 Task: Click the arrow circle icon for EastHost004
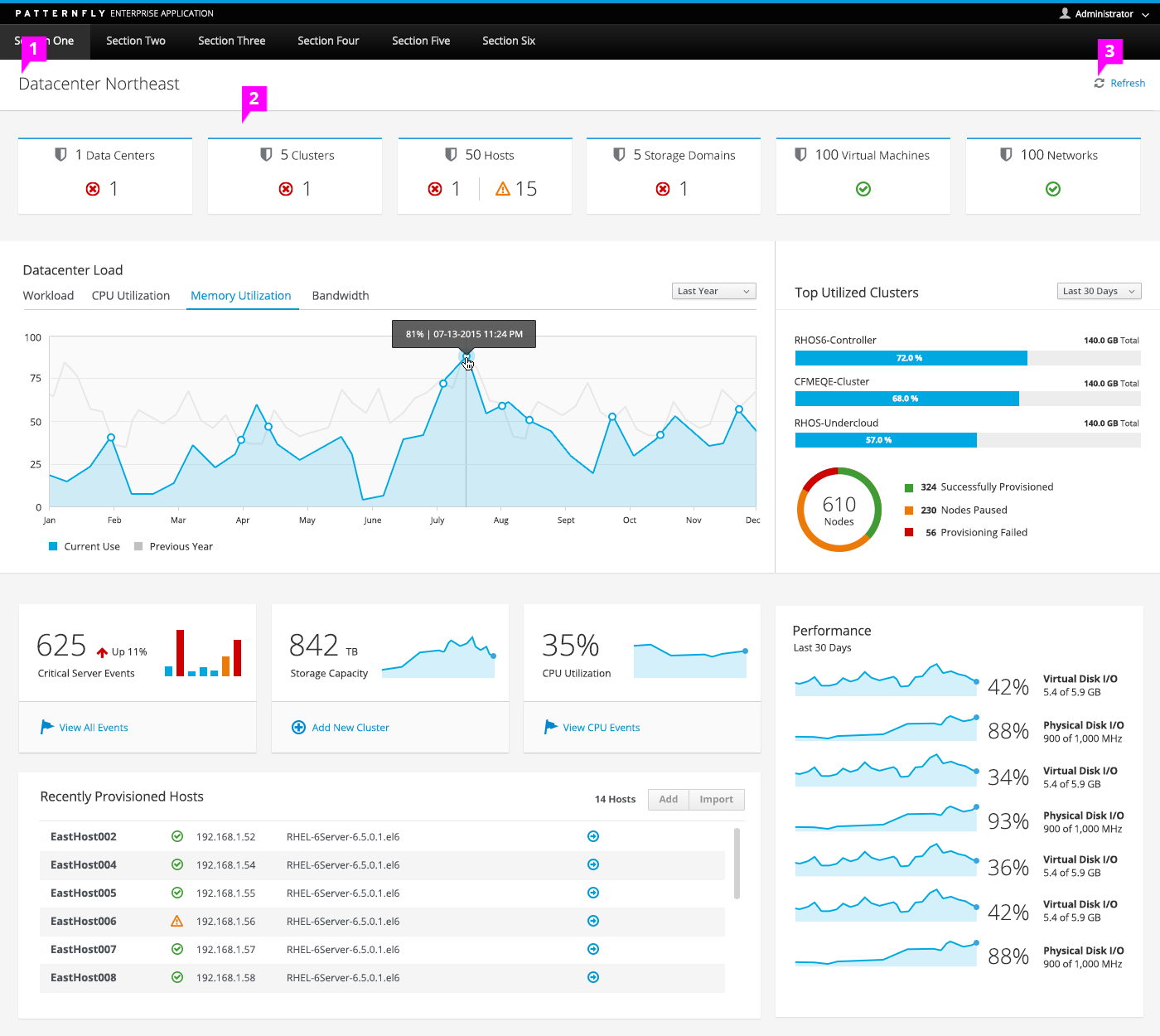[x=593, y=864]
